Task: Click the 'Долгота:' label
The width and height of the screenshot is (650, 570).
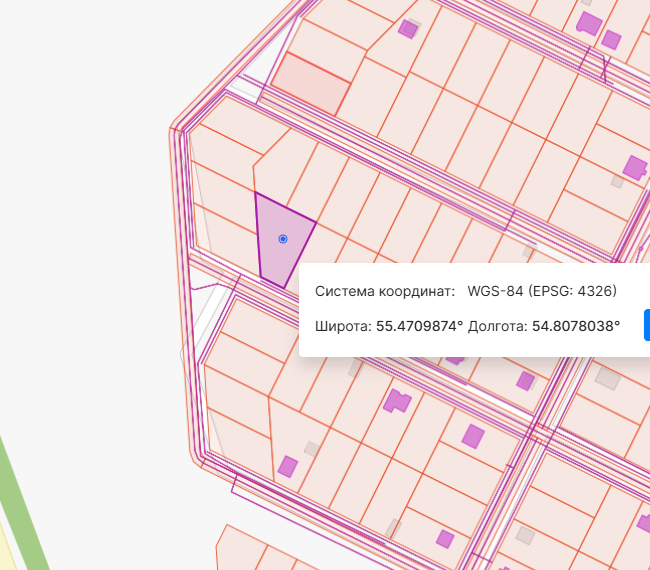Action: coord(497,326)
